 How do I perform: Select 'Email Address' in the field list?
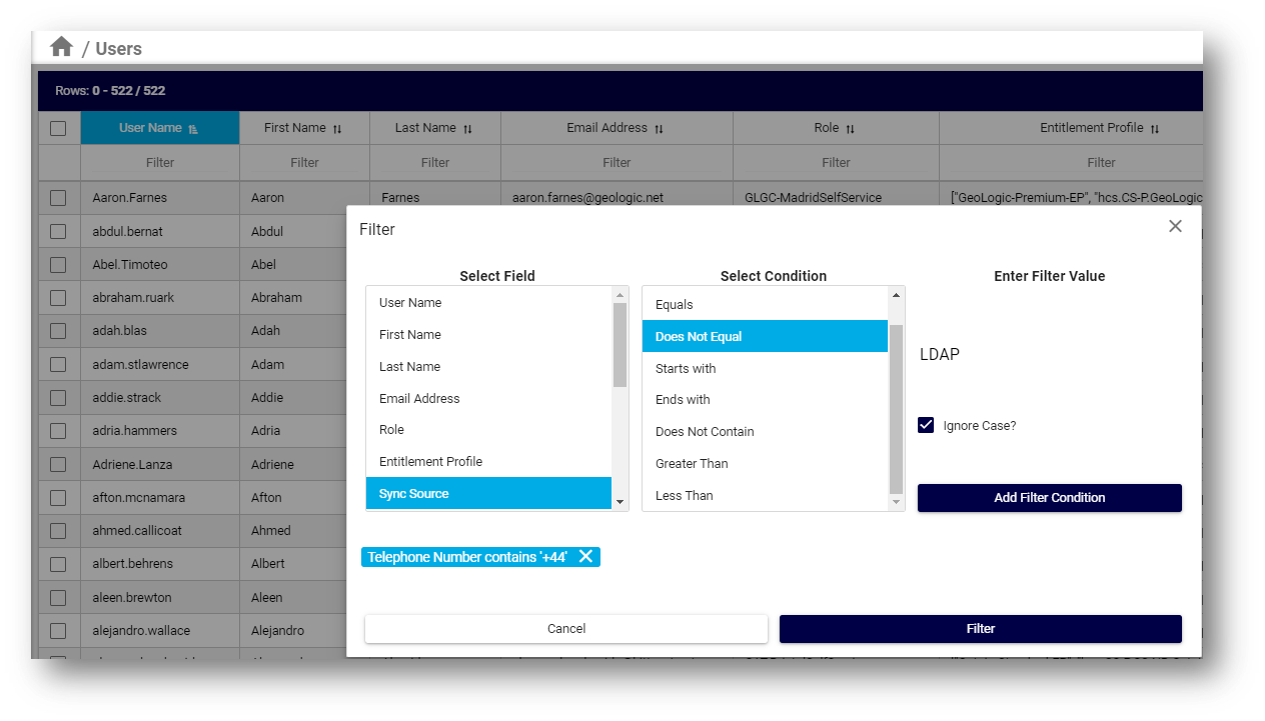coord(420,398)
